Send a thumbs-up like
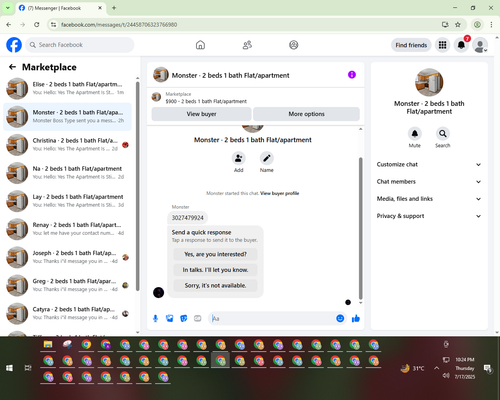Image resolution: width=500 pixels, height=400 pixels. [x=356, y=319]
